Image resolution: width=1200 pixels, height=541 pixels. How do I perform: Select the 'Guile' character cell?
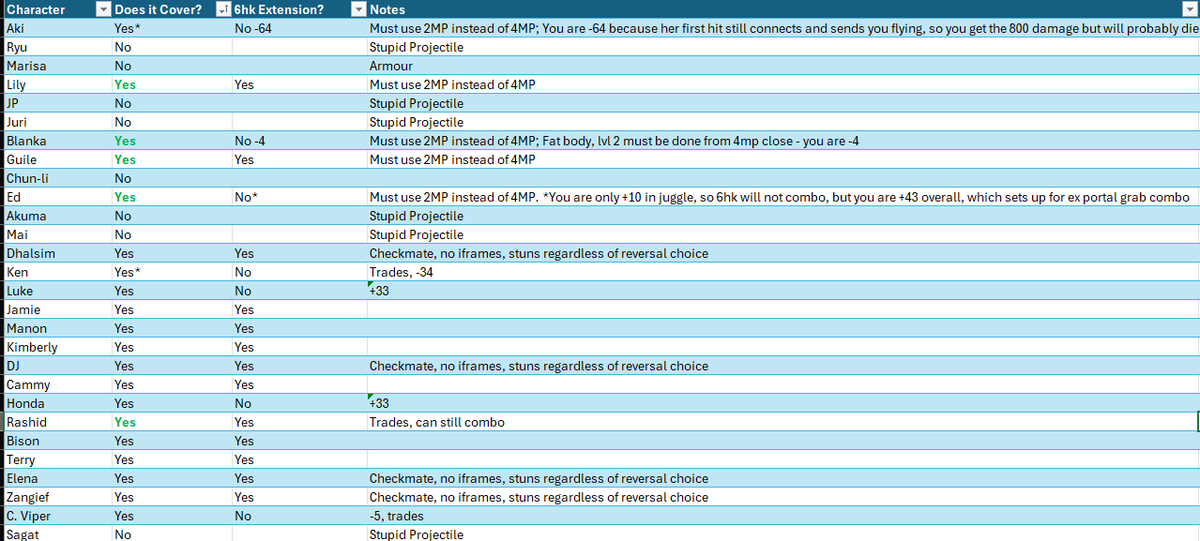click(56, 159)
